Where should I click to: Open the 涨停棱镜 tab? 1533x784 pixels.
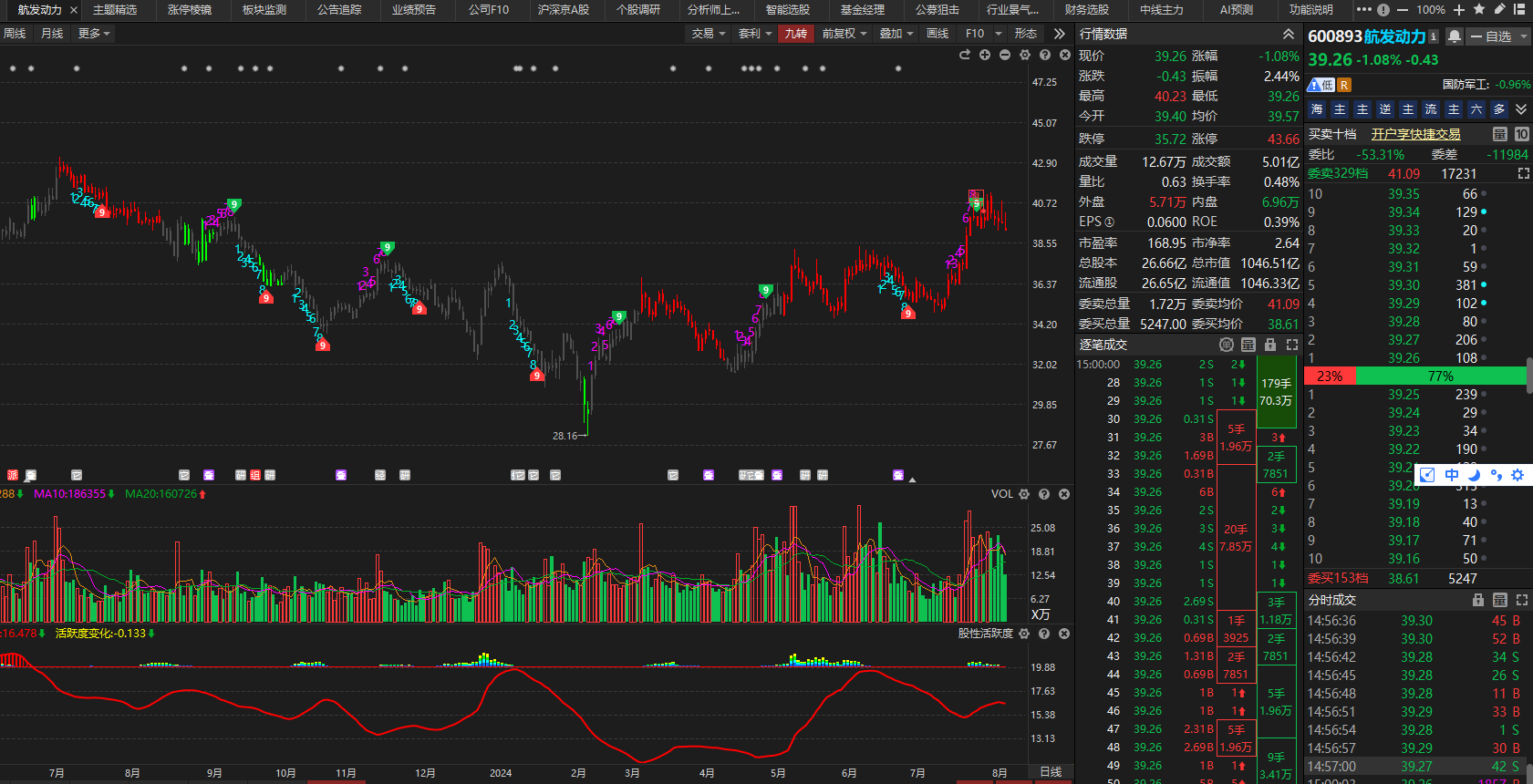point(190,10)
